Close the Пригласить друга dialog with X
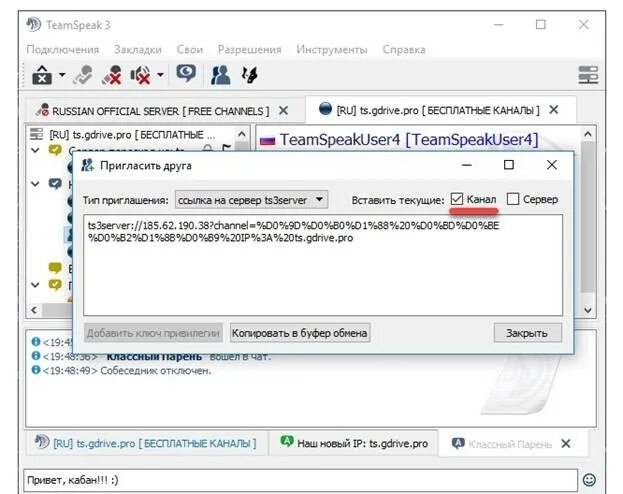The width and height of the screenshot is (623, 494). pos(552,165)
